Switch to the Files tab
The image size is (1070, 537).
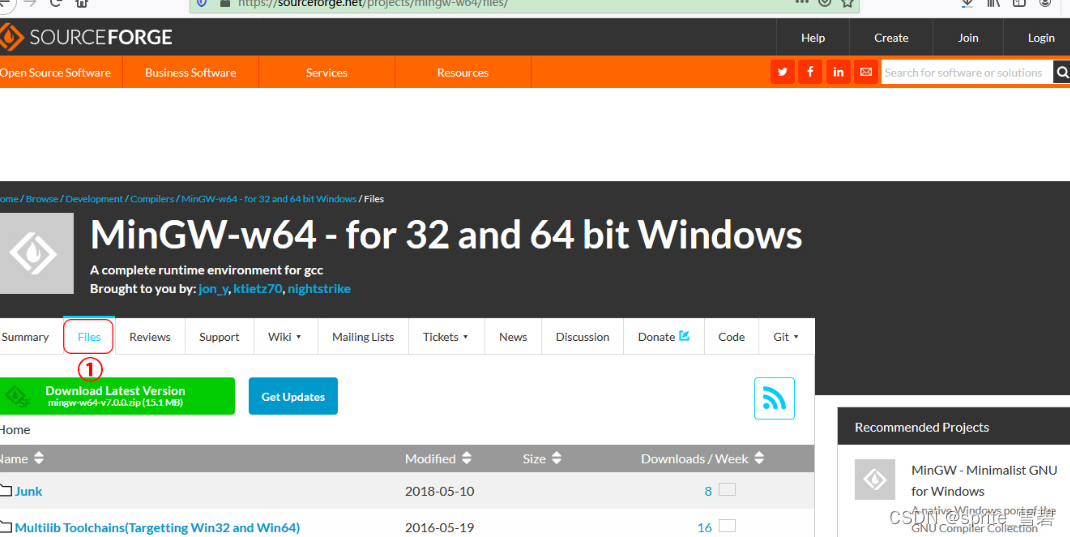coord(89,336)
